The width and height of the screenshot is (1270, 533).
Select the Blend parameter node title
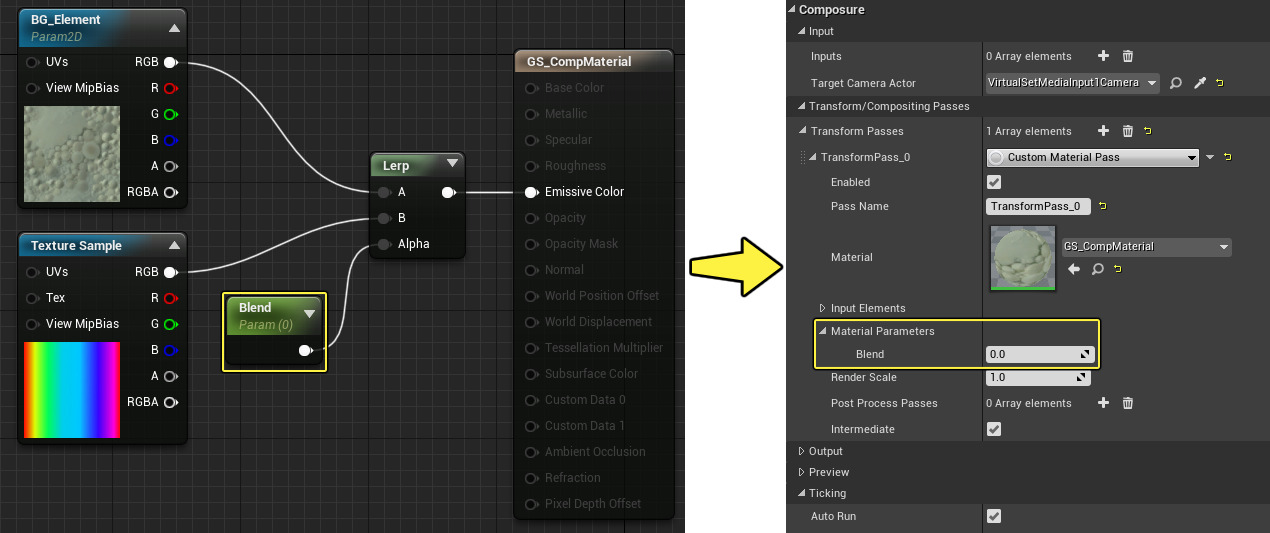pyautogui.click(x=255, y=307)
